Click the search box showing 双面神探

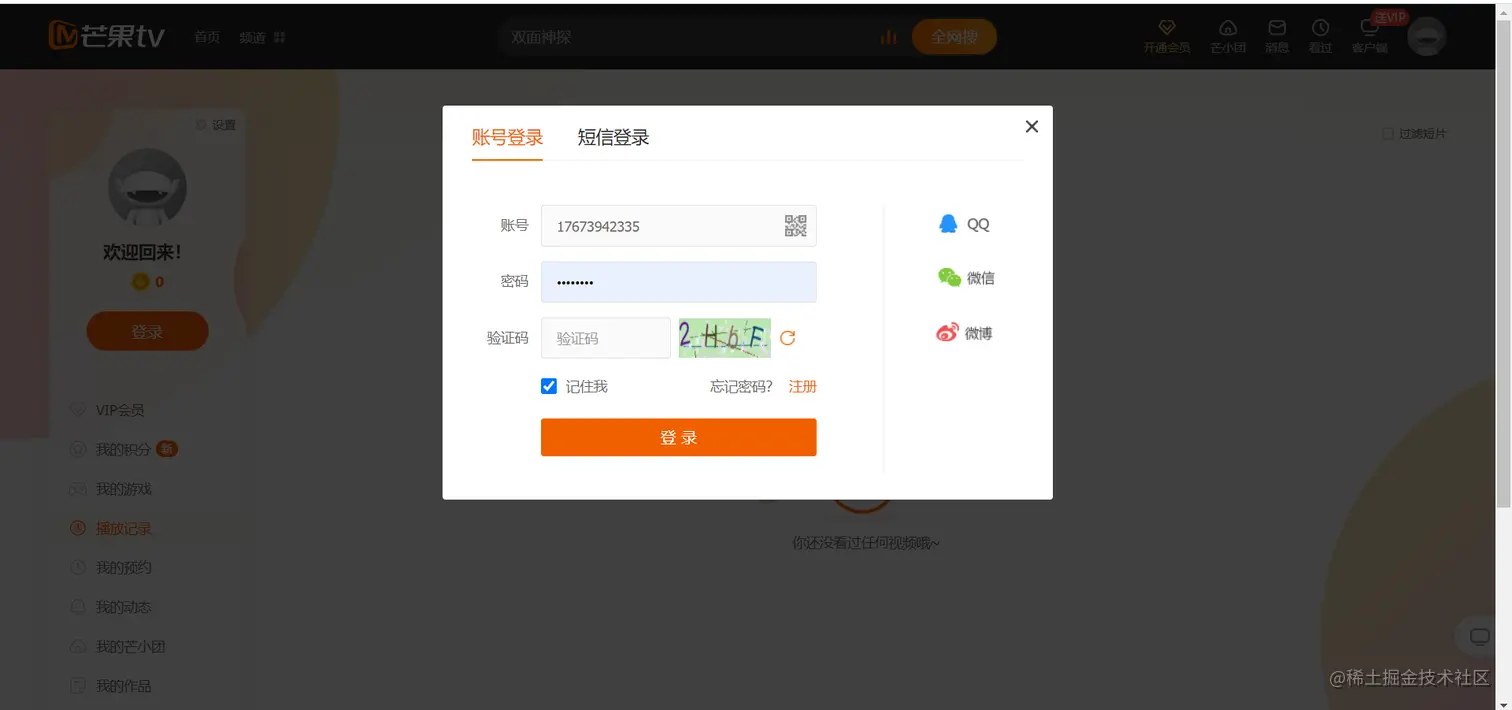[x=690, y=37]
